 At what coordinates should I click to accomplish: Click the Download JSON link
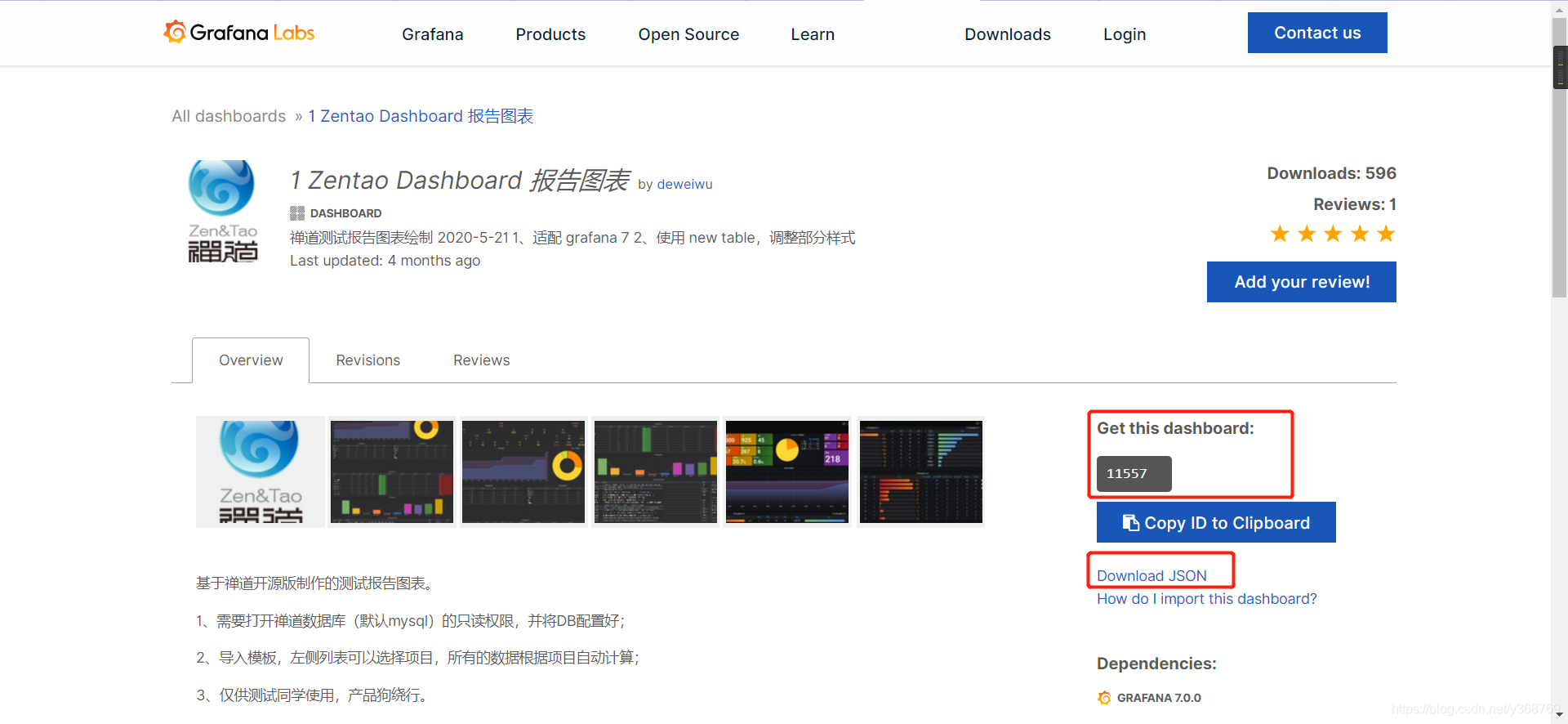click(x=1151, y=576)
